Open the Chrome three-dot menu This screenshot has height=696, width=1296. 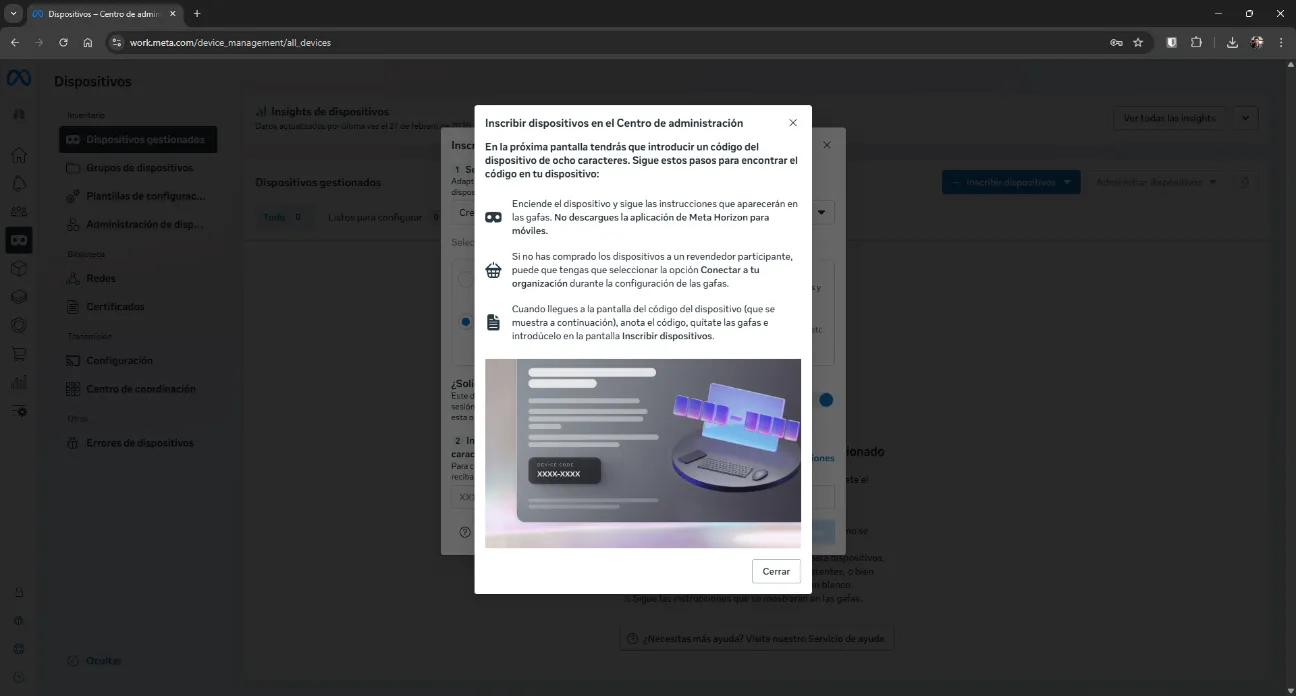click(x=1281, y=43)
